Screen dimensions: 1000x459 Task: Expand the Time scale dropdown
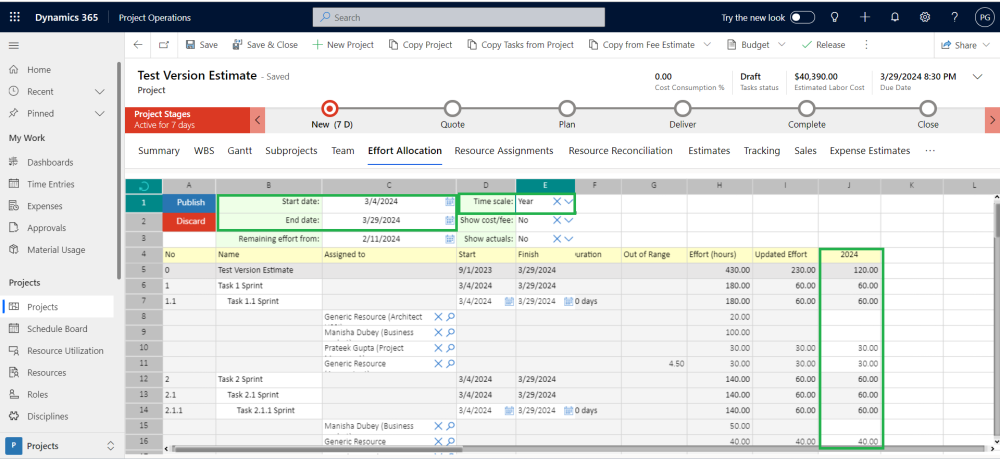tap(569, 202)
